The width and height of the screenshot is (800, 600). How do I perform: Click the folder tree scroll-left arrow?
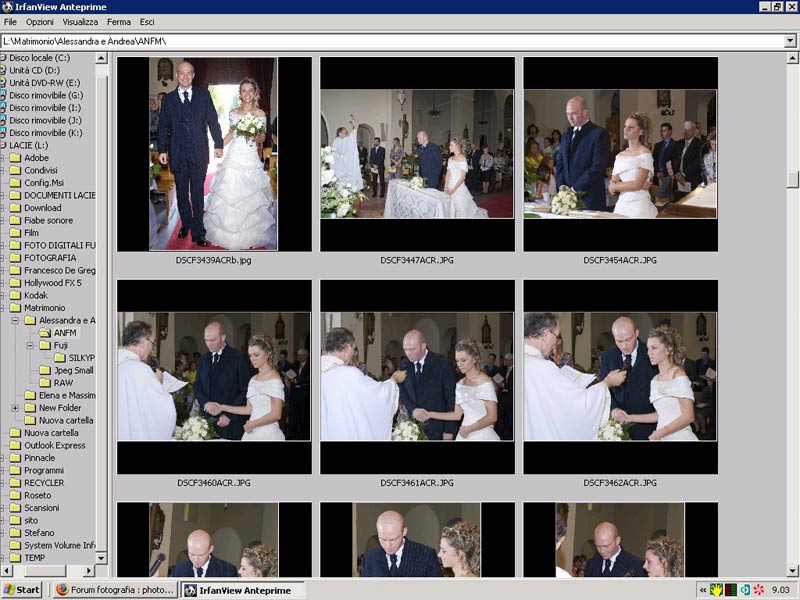tap(6, 570)
